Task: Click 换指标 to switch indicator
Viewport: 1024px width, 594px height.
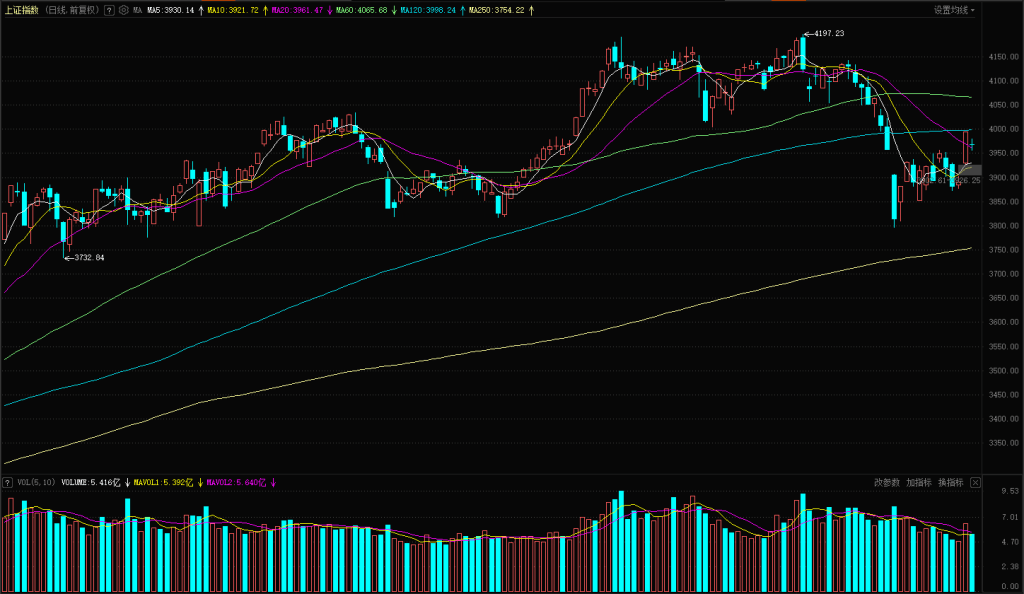Action: (x=950, y=483)
